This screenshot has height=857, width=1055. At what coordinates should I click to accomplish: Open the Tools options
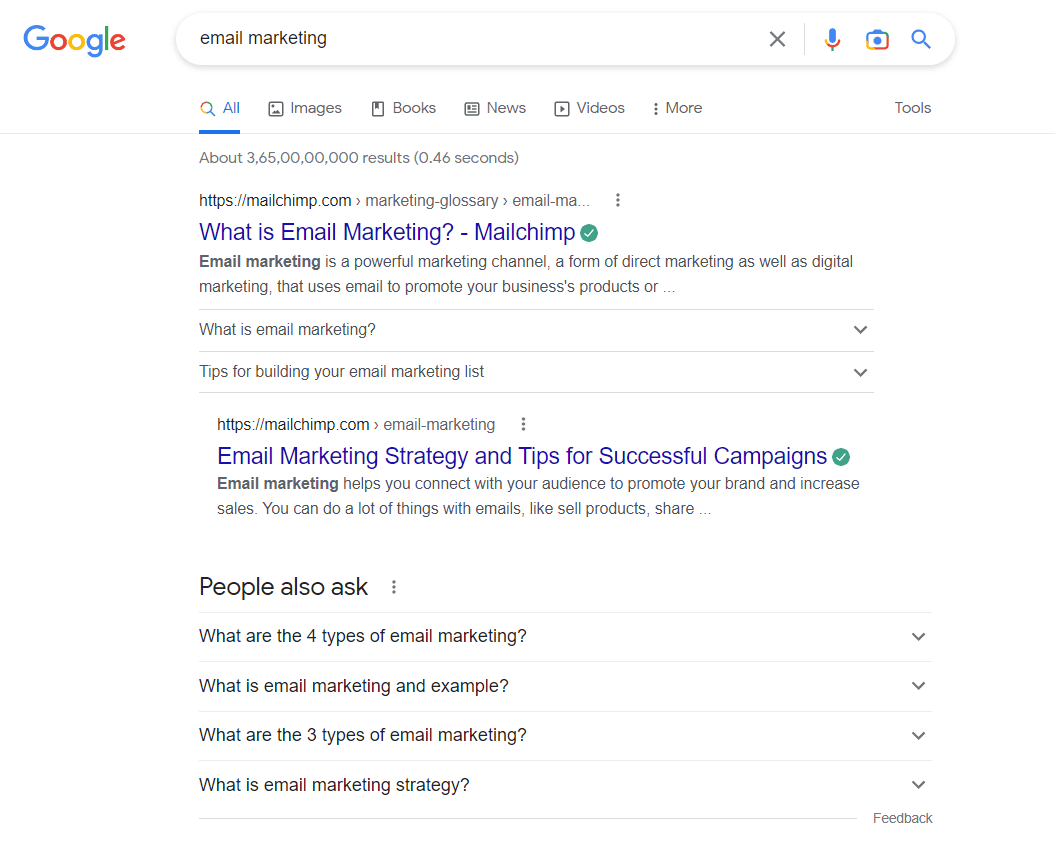tap(912, 108)
